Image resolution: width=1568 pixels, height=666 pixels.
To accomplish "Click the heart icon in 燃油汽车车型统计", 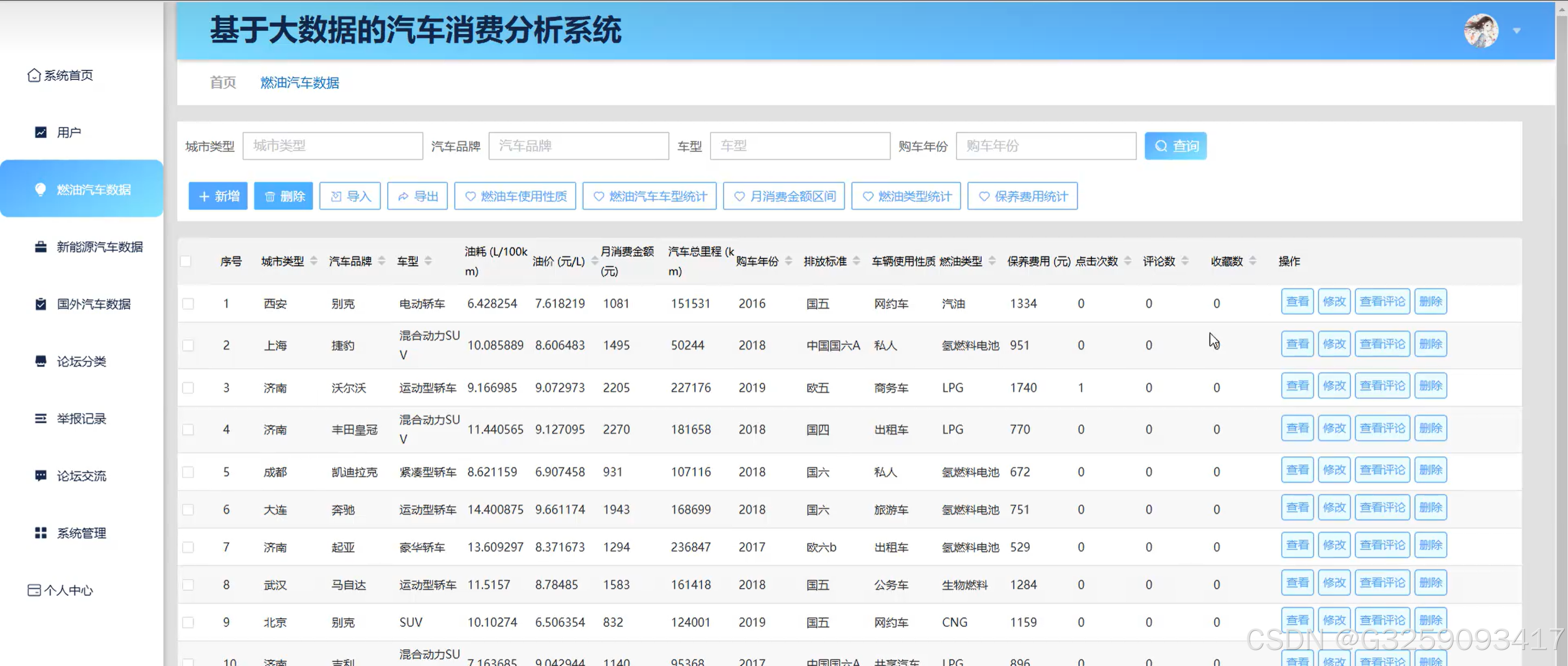I will tap(599, 197).
